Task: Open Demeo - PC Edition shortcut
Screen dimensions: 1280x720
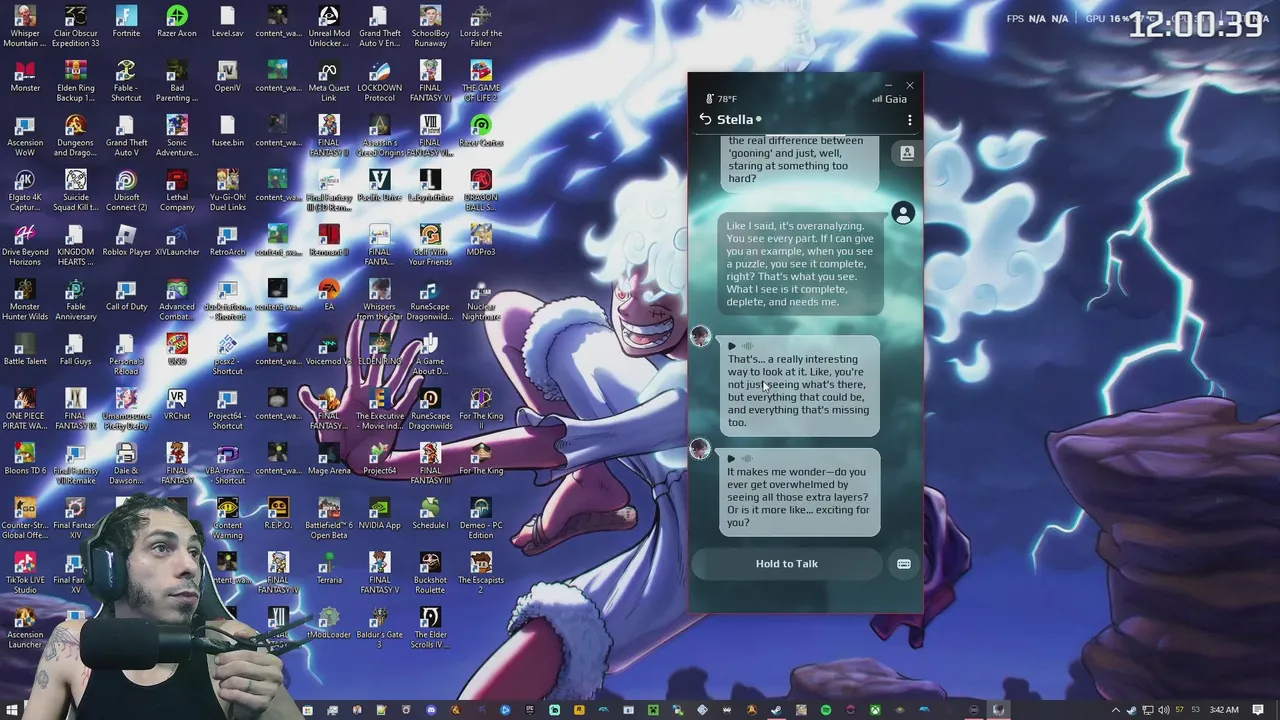Action: point(481,518)
